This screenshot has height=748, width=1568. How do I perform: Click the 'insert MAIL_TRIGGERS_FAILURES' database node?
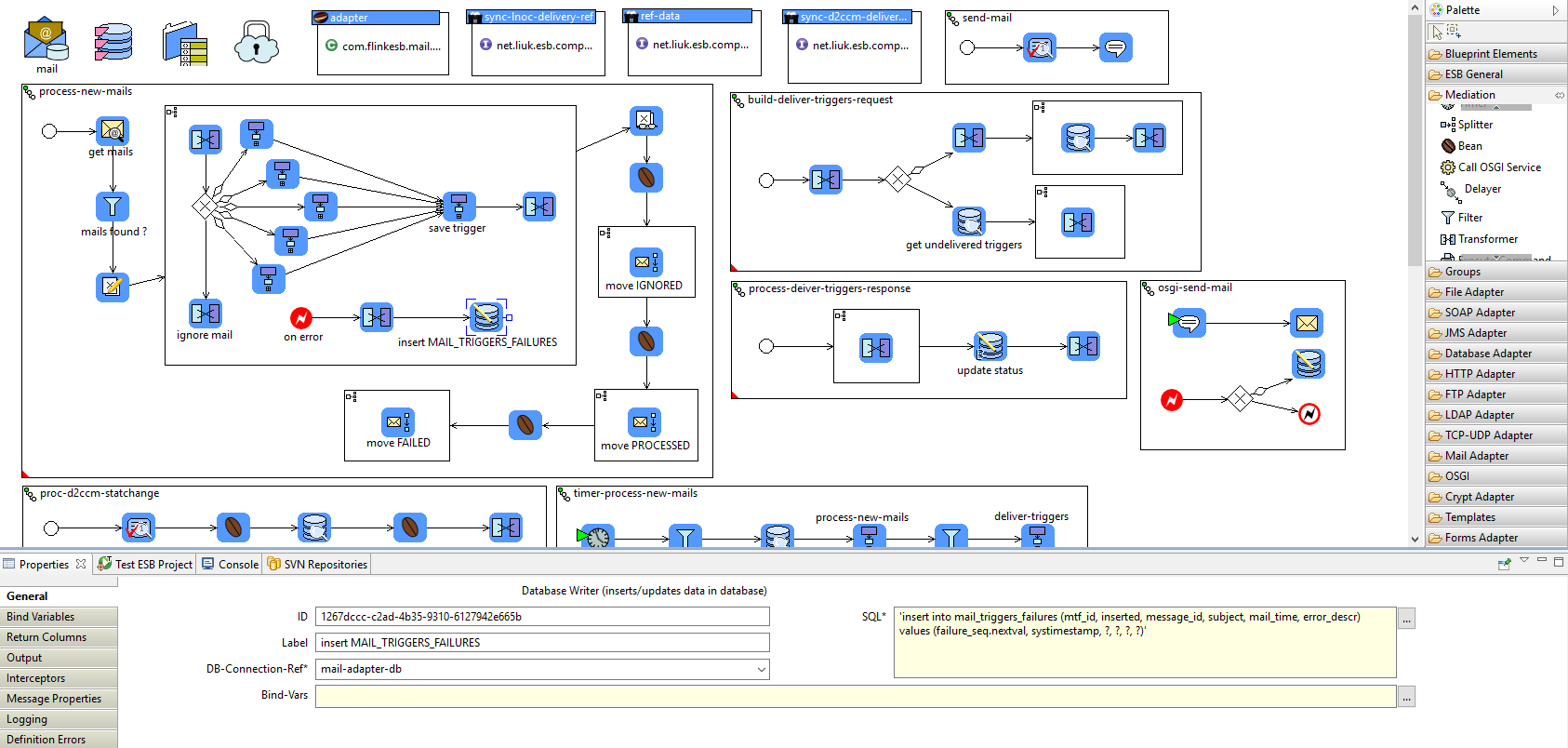tap(485, 317)
